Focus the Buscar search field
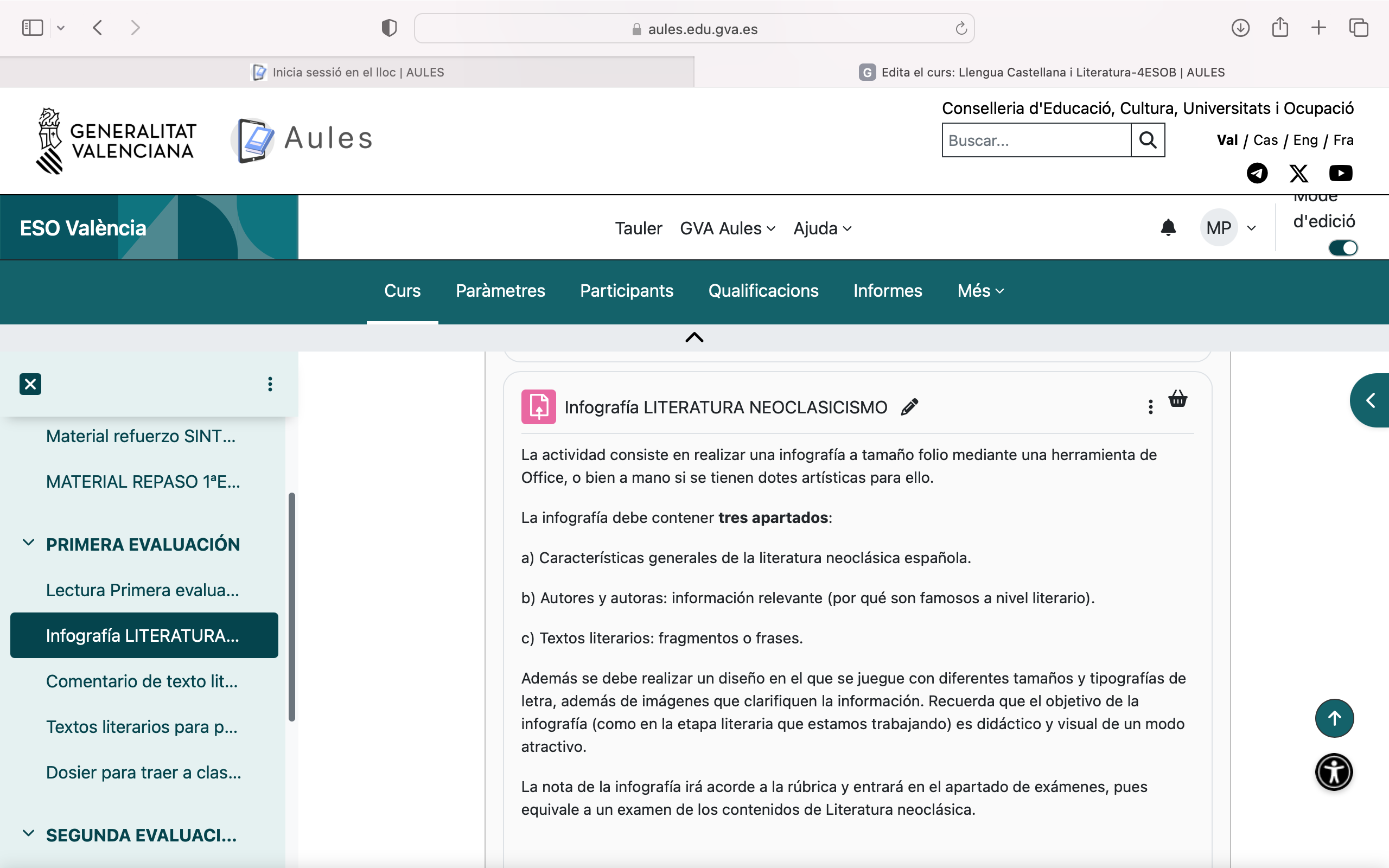This screenshot has height=868, width=1389. [1036, 140]
